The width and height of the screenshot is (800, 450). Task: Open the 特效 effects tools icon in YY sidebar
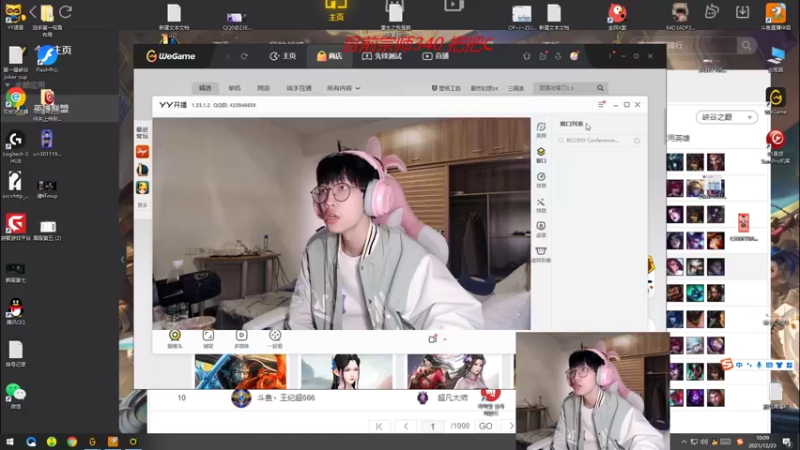(541, 205)
